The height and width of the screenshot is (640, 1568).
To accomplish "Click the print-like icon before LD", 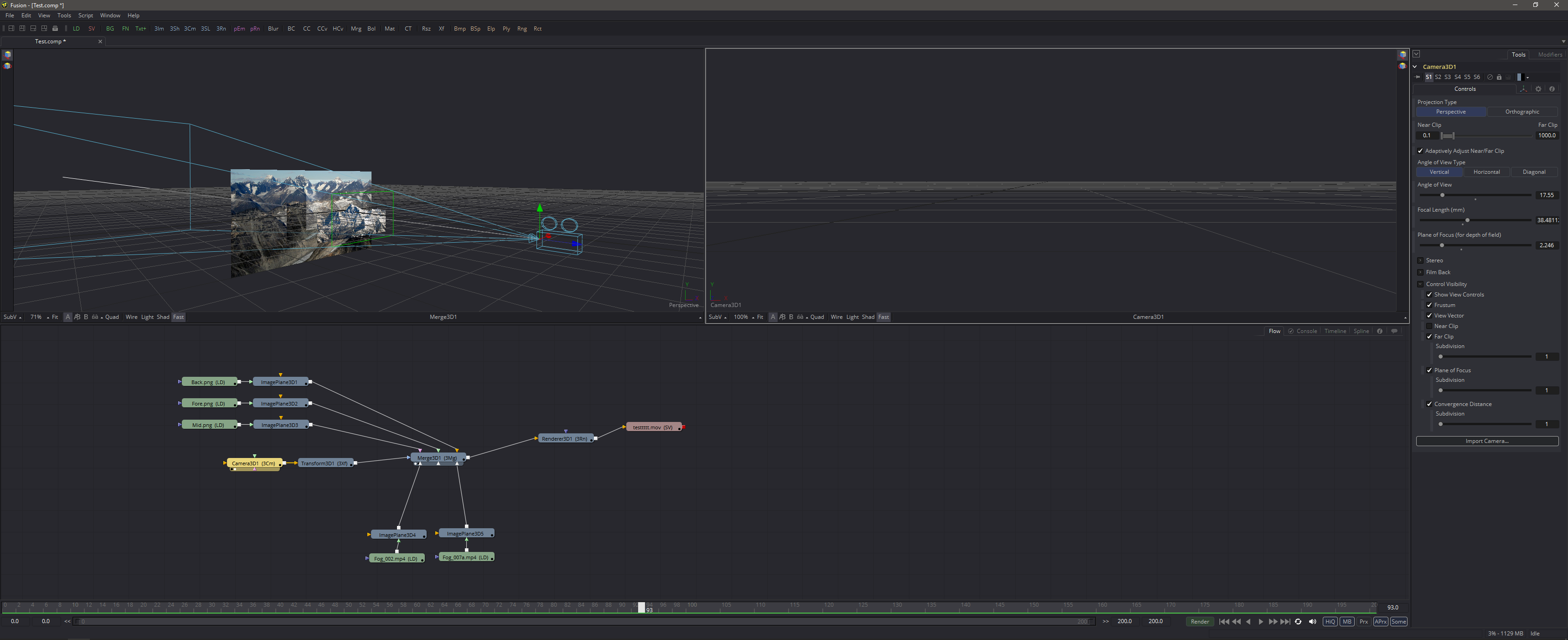I will point(55,29).
